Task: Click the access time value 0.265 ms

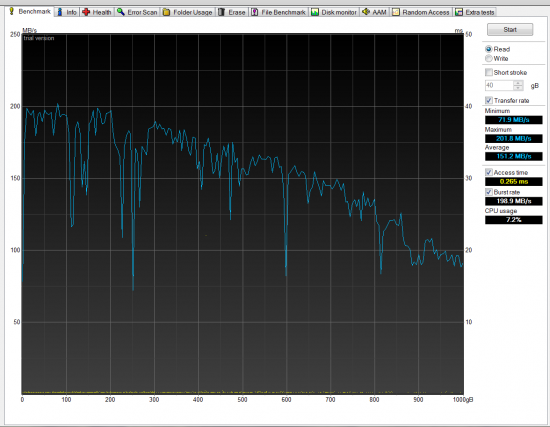Action: (514, 181)
